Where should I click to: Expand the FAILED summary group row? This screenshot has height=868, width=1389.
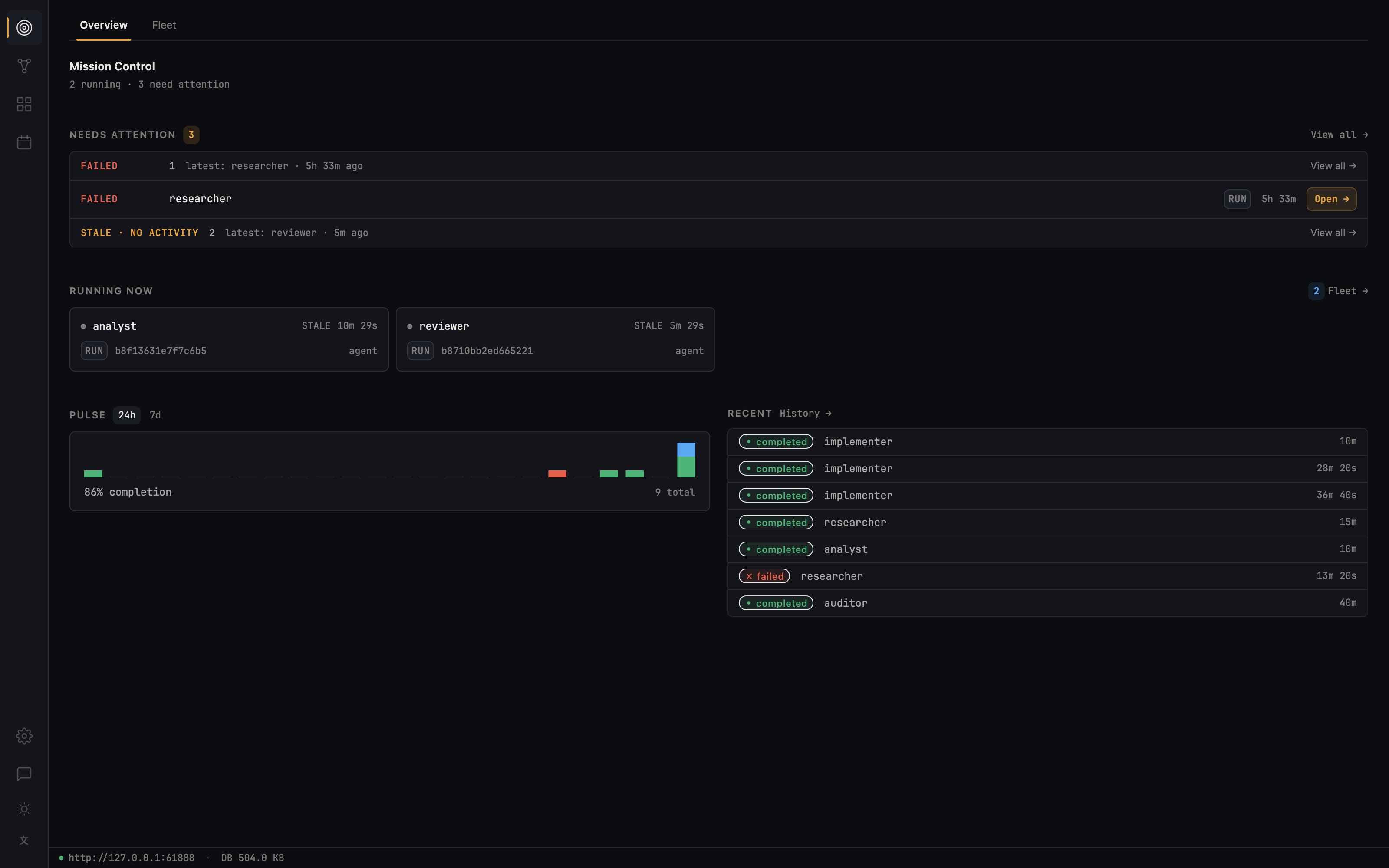718,166
